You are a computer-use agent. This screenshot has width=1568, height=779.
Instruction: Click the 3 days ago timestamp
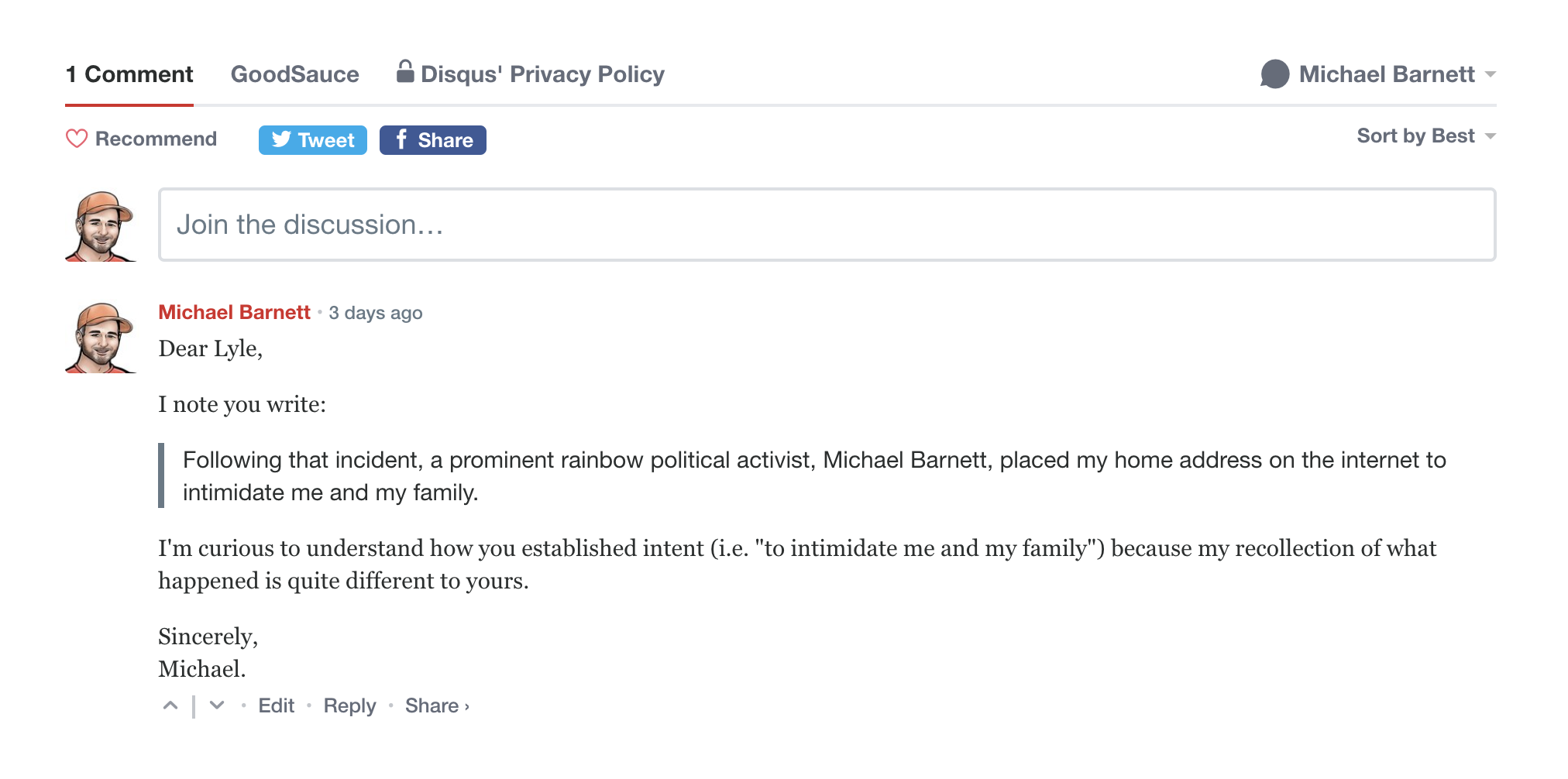coord(375,313)
